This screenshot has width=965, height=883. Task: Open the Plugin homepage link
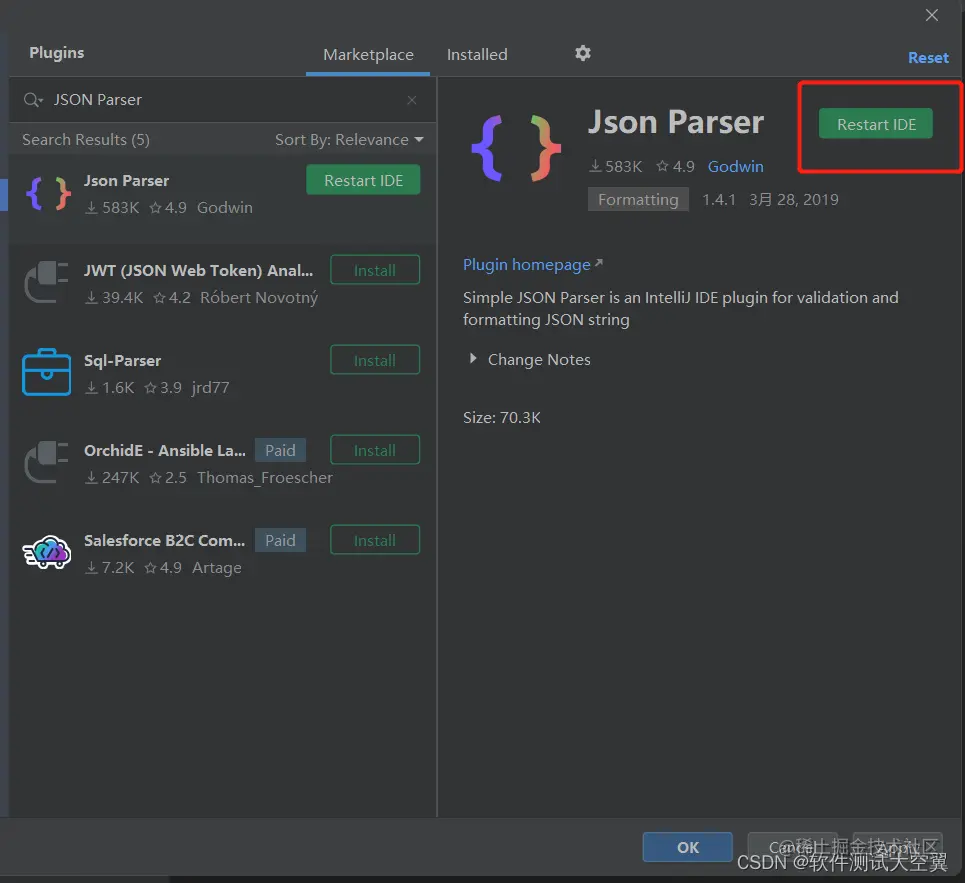(532, 265)
